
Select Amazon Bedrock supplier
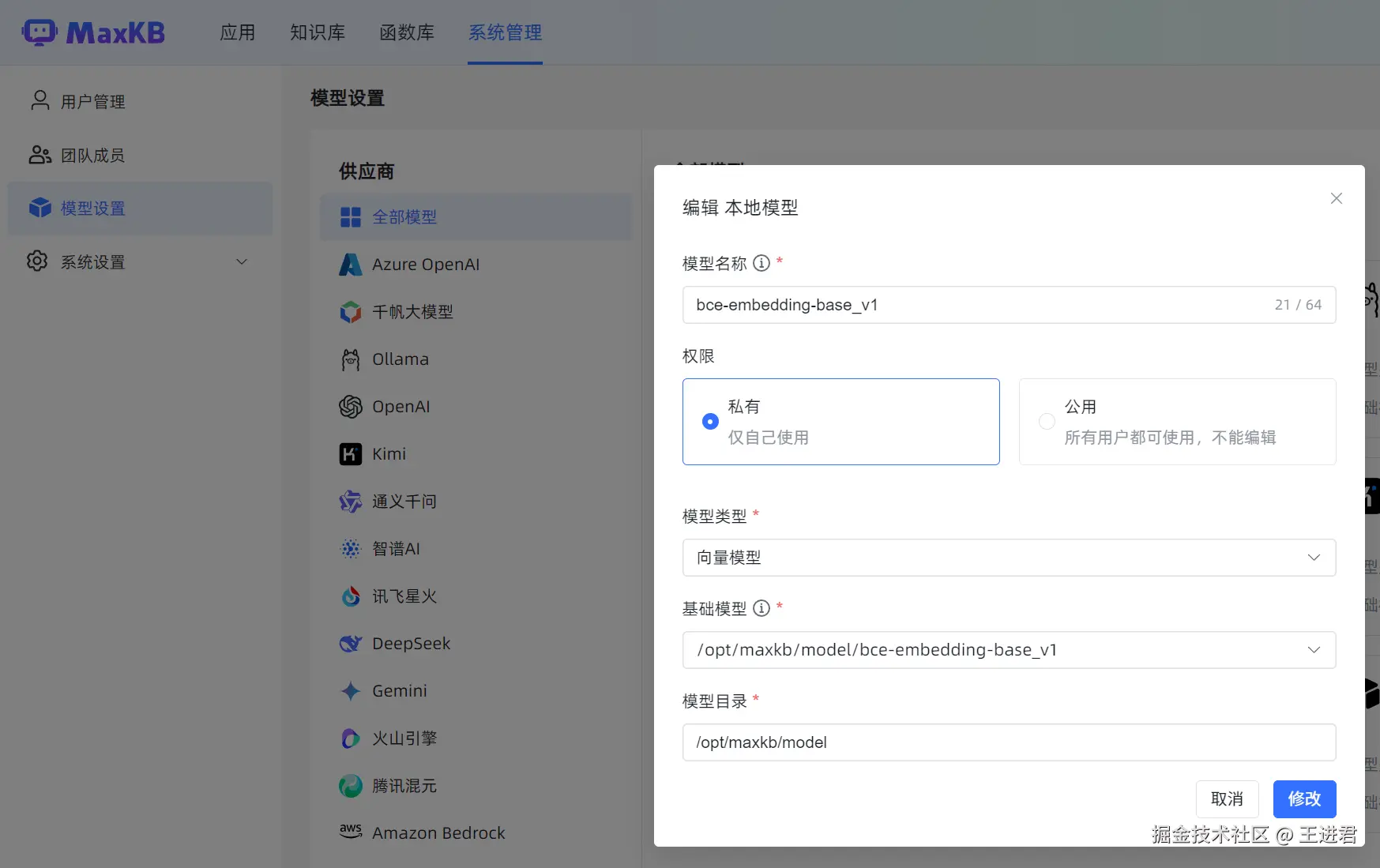[476, 833]
